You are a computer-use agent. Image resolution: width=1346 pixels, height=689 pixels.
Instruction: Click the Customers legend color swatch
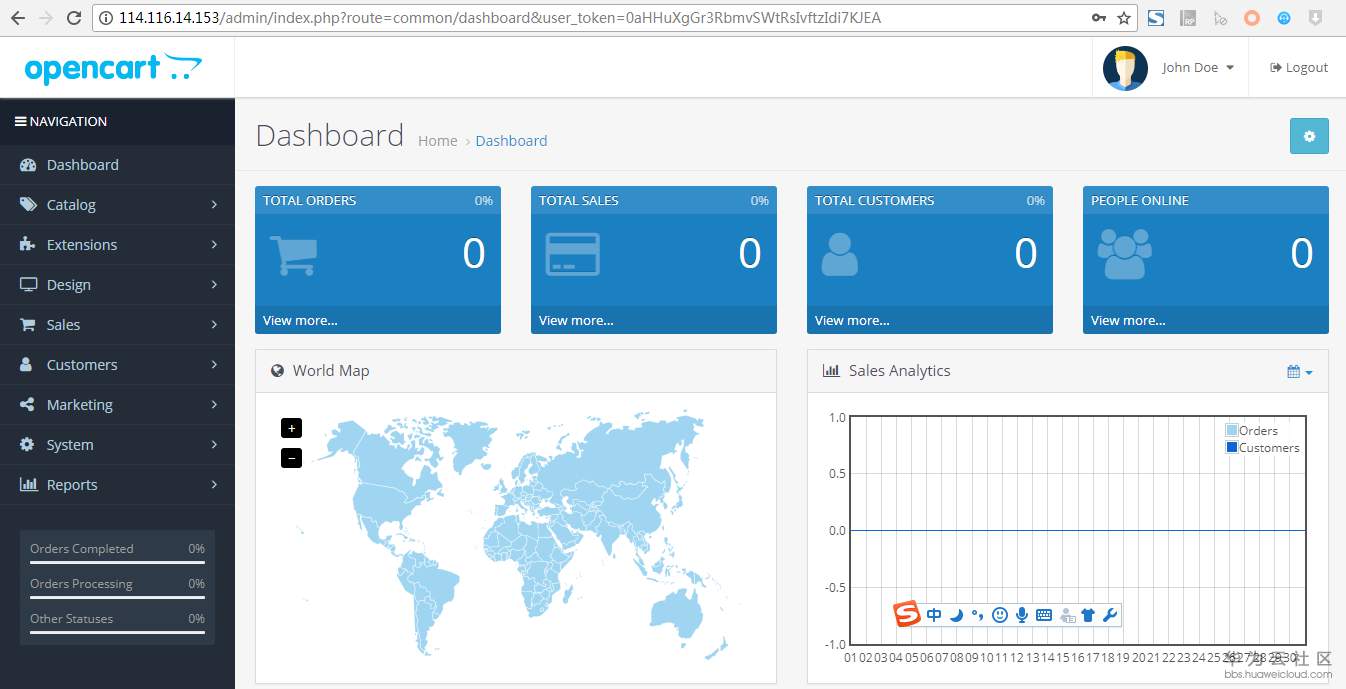click(x=1232, y=447)
